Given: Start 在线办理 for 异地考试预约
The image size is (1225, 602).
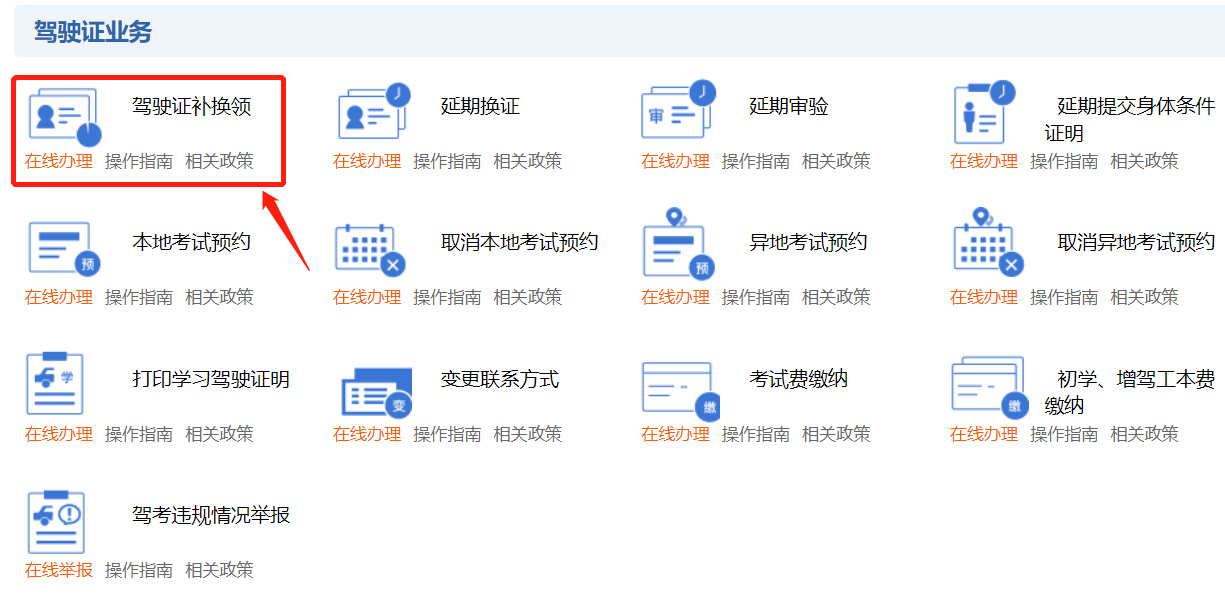Looking at the screenshot, I should point(676,297).
